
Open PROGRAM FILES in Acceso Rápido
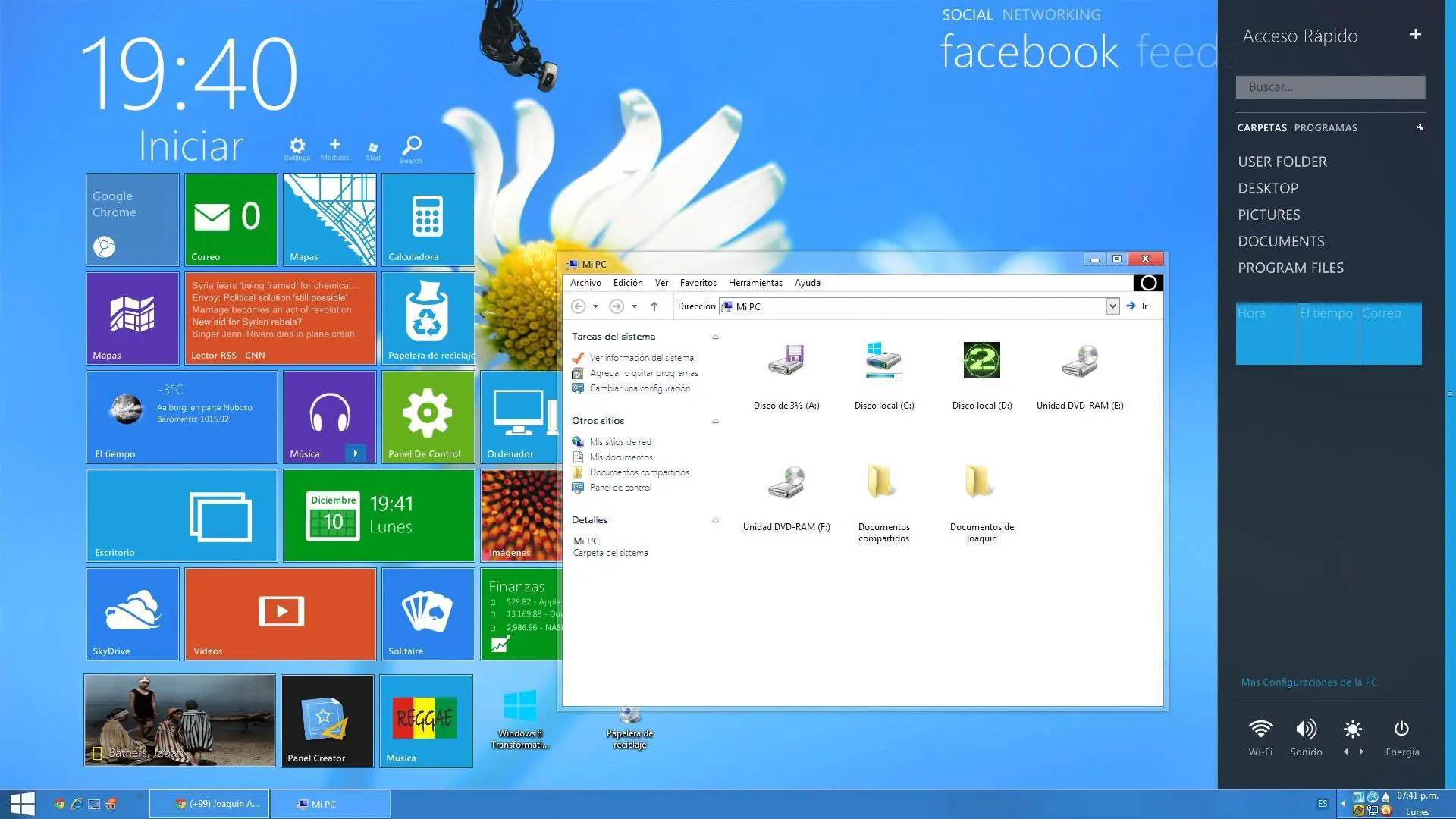[1291, 268]
